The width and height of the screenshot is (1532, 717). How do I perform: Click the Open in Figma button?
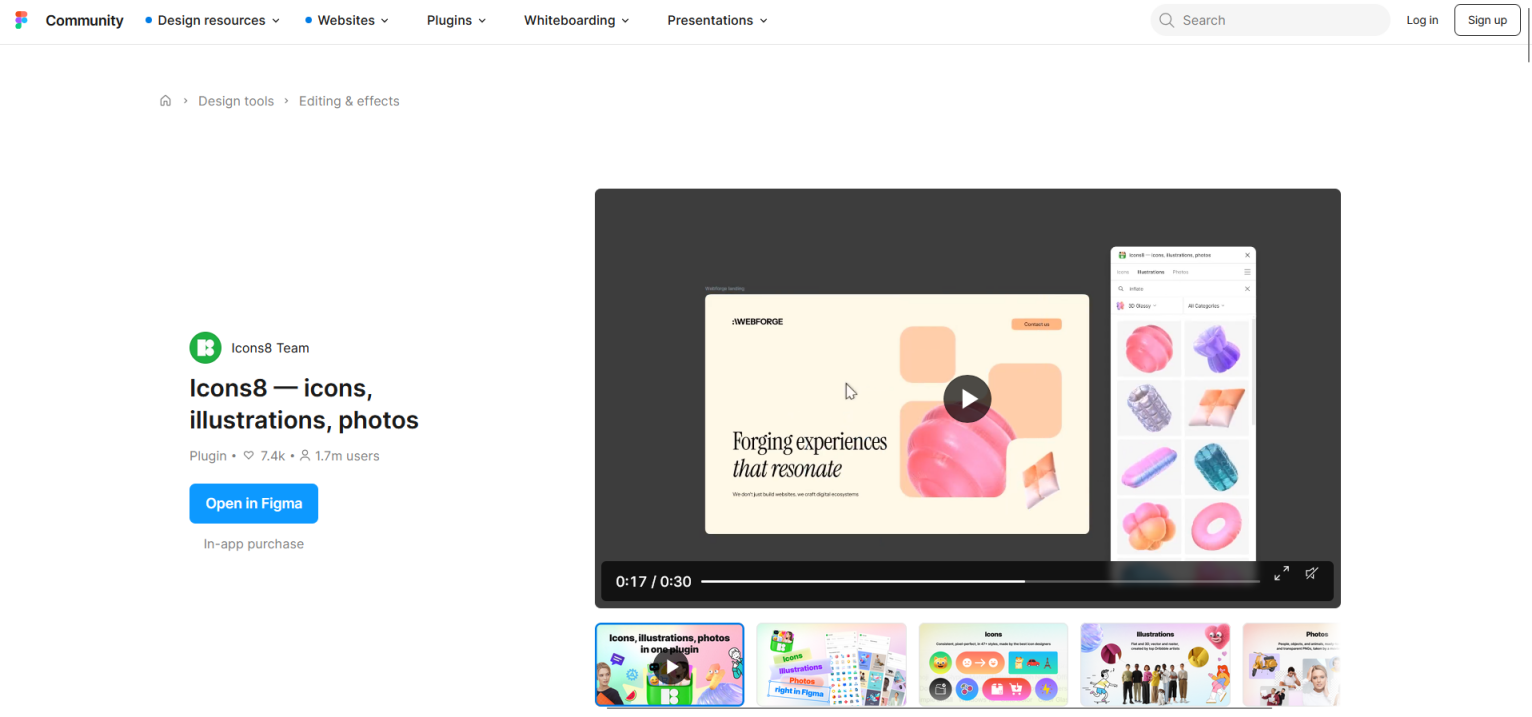(x=254, y=504)
